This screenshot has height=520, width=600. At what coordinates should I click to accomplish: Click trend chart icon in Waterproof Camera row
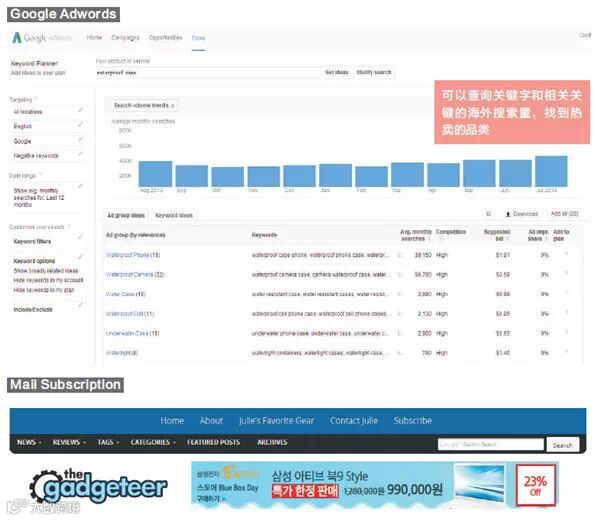point(400,274)
